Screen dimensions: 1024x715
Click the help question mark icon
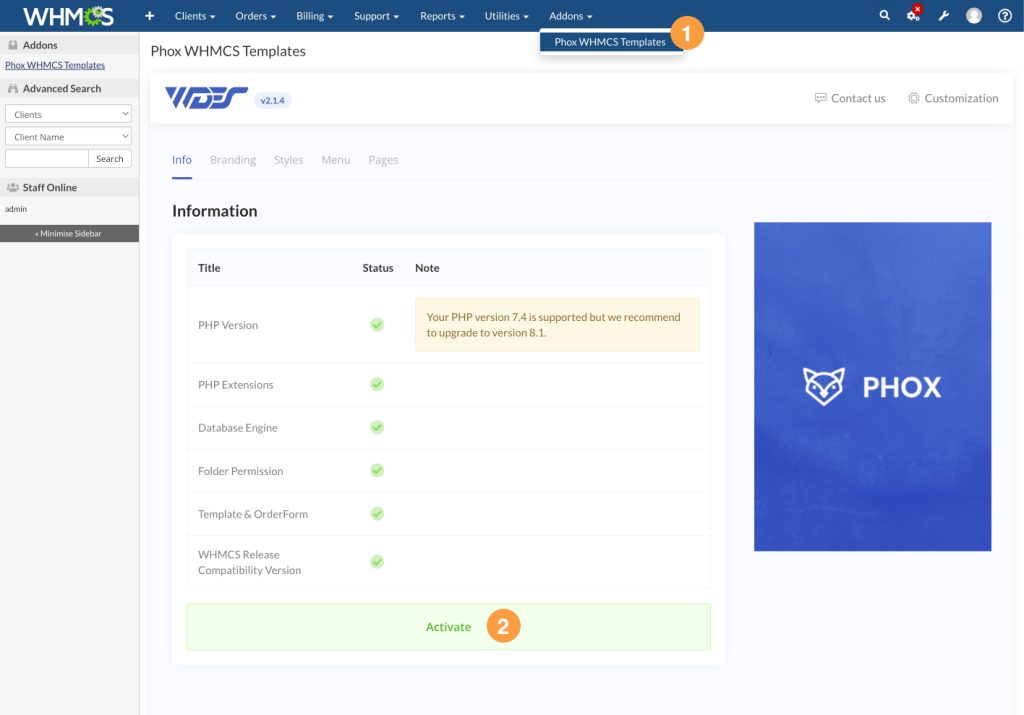tap(1004, 15)
